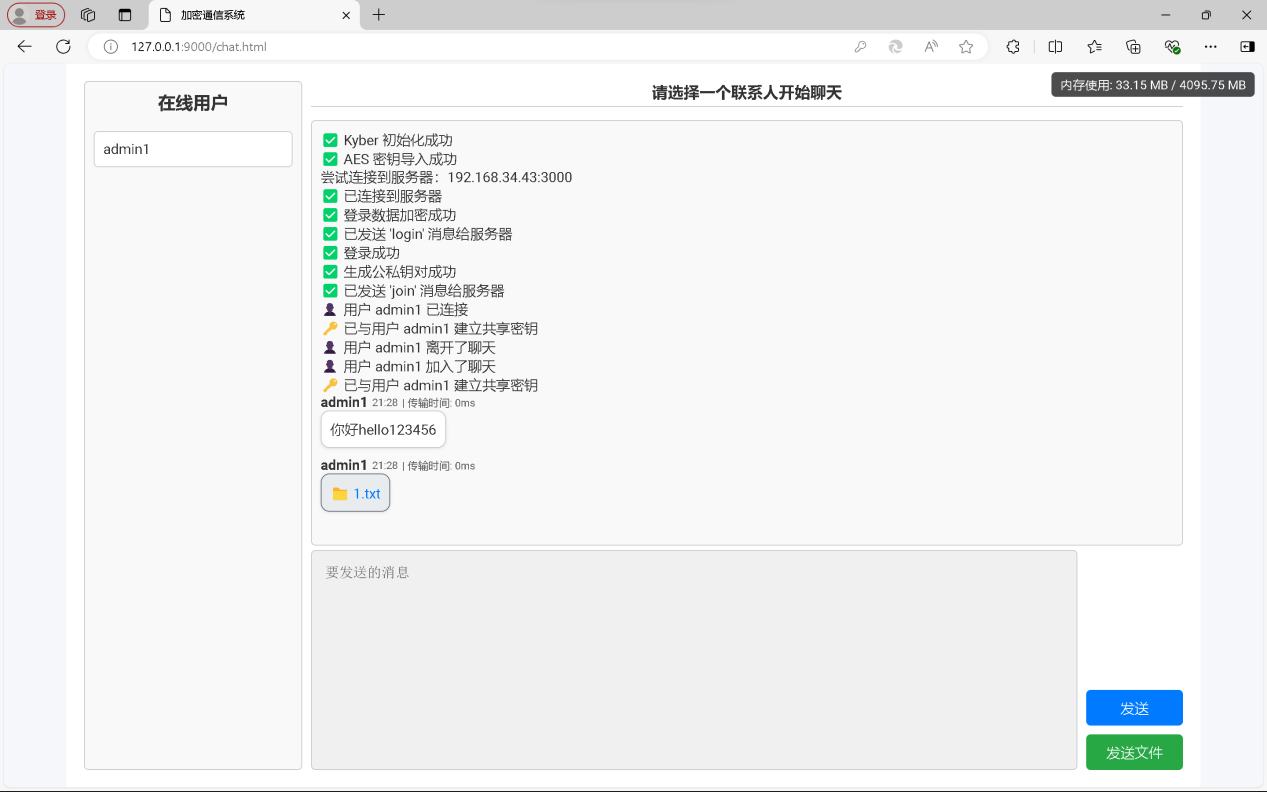Open the Read aloud icon
1267x792 pixels.
pyautogui.click(x=931, y=47)
